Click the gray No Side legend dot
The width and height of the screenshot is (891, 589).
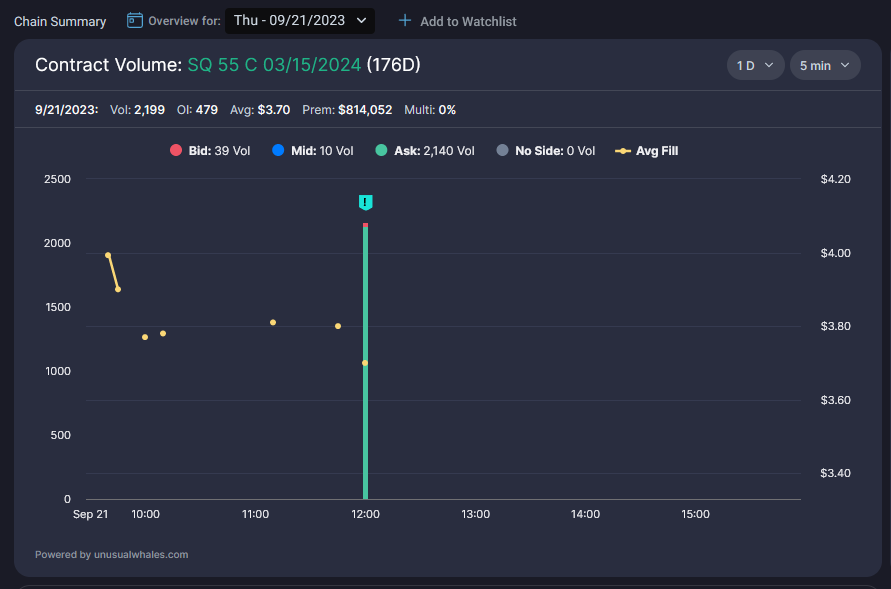[502, 150]
